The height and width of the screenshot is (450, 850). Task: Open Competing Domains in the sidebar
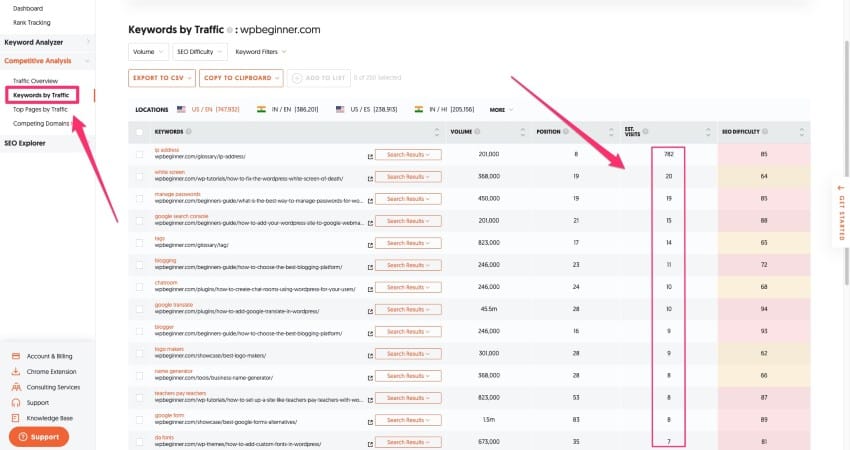point(41,124)
